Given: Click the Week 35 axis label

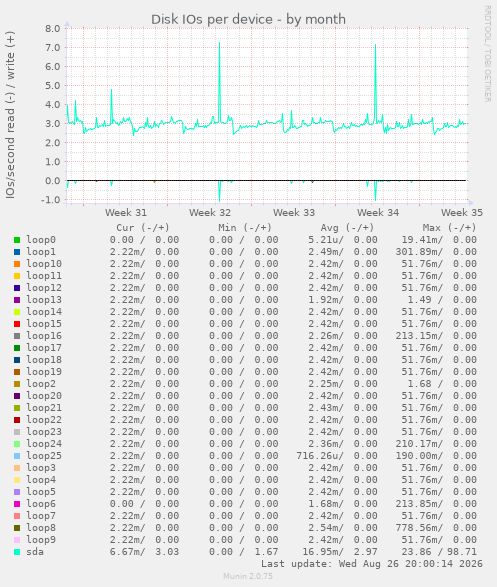Looking at the screenshot, I should click(462, 213).
